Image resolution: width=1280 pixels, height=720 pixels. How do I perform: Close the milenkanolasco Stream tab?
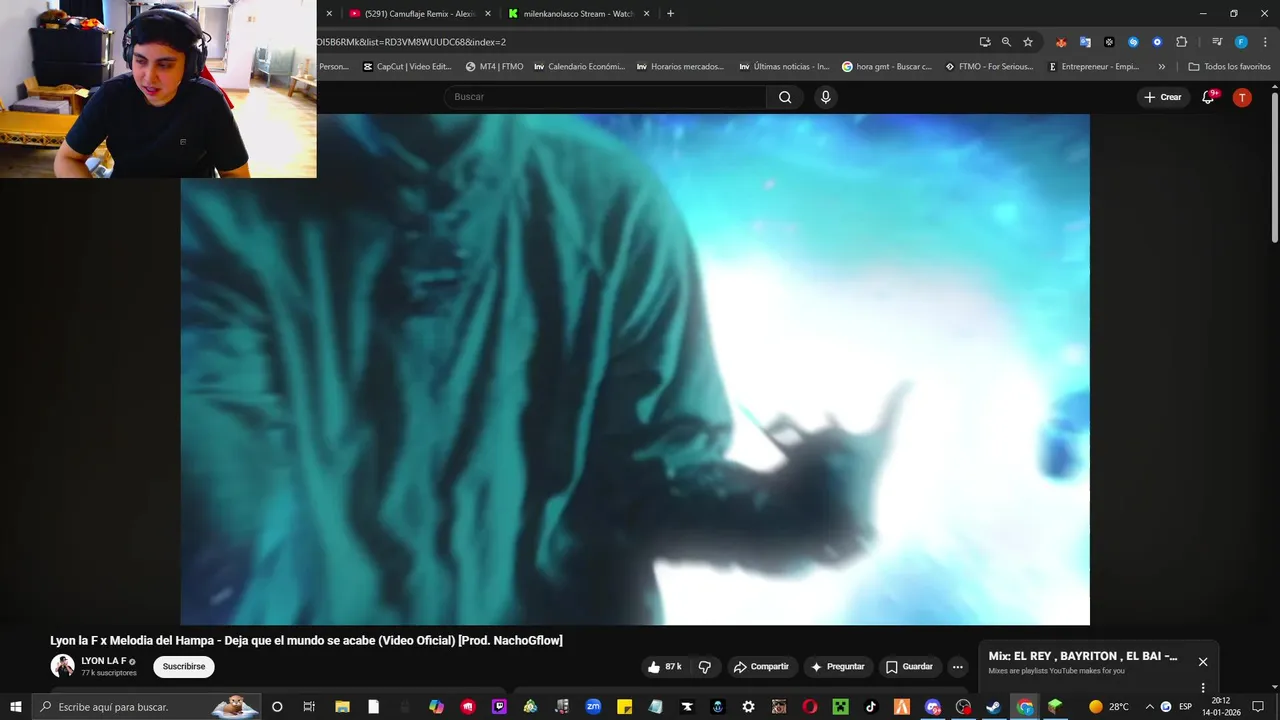(646, 14)
